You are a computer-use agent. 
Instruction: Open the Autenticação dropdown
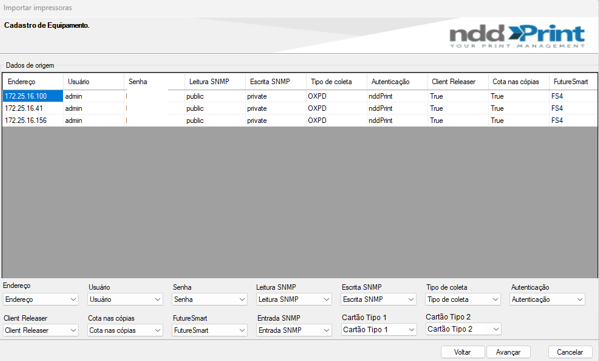pos(547,299)
